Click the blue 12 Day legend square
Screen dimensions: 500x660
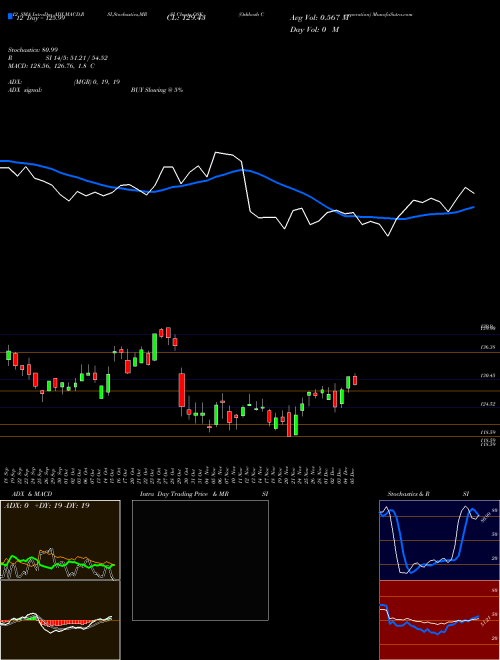[x=10, y=16]
